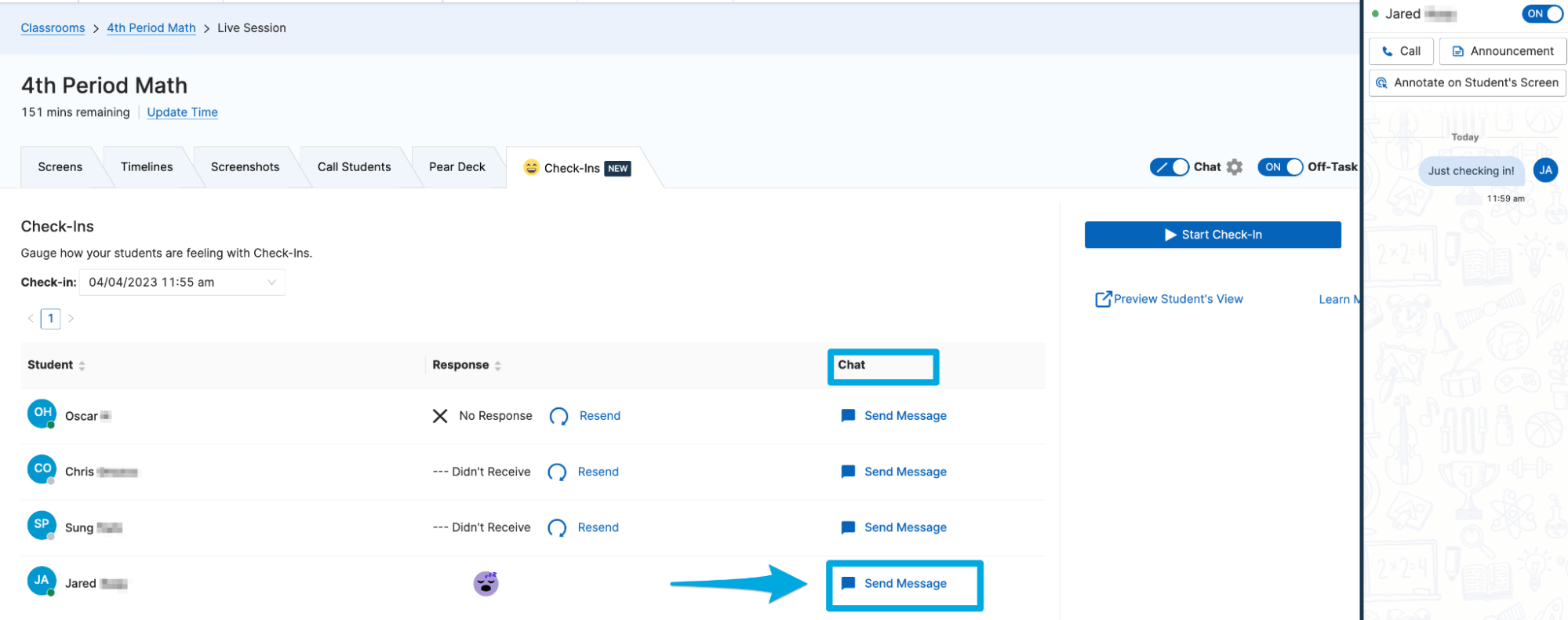Click the resend circular icon for Oscar
Image resolution: width=1568 pixels, height=620 pixels.
[x=558, y=416]
